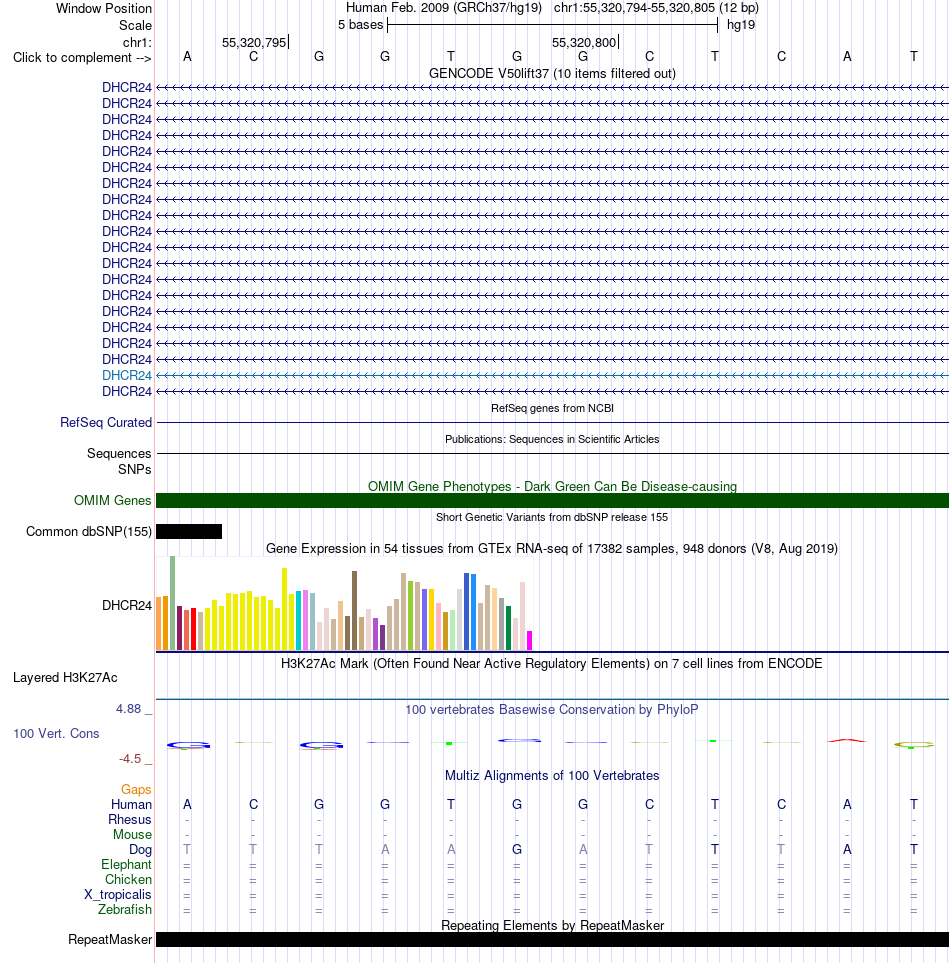Open the H3K27Ac Mark track title

(x=552, y=663)
